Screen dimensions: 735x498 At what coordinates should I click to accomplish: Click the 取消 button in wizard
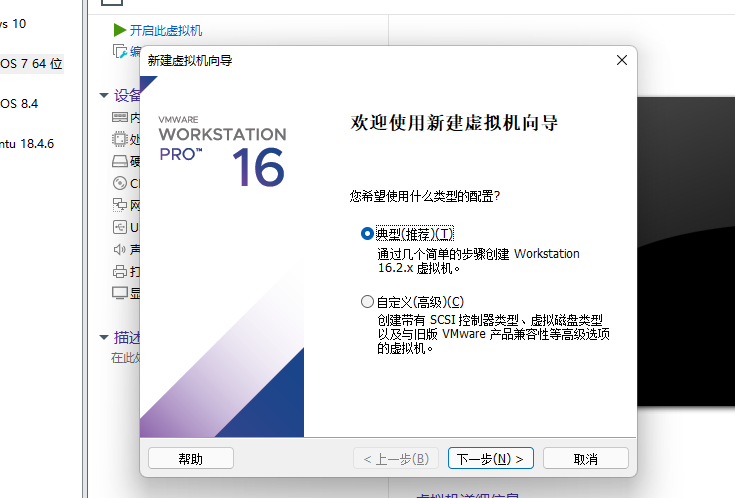pyautogui.click(x=585, y=458)
